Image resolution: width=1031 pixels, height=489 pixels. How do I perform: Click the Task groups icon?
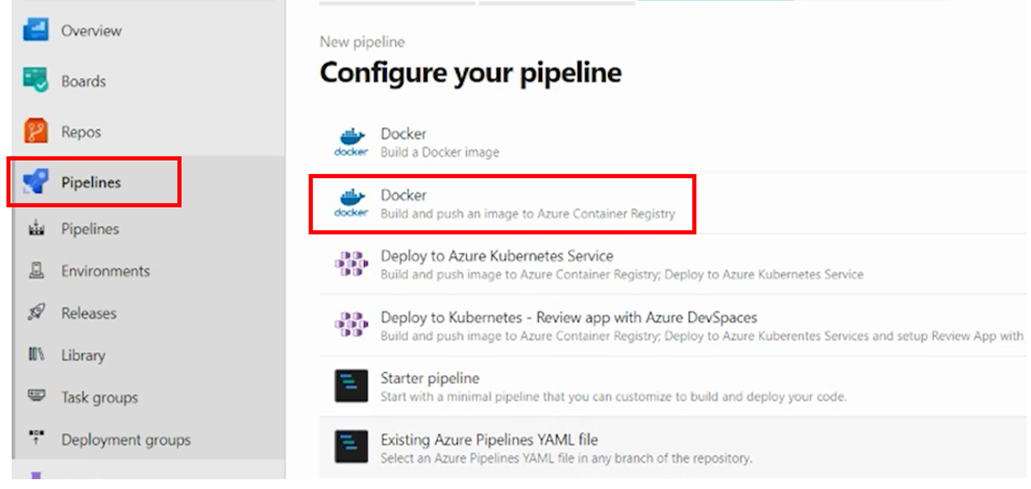36,396
